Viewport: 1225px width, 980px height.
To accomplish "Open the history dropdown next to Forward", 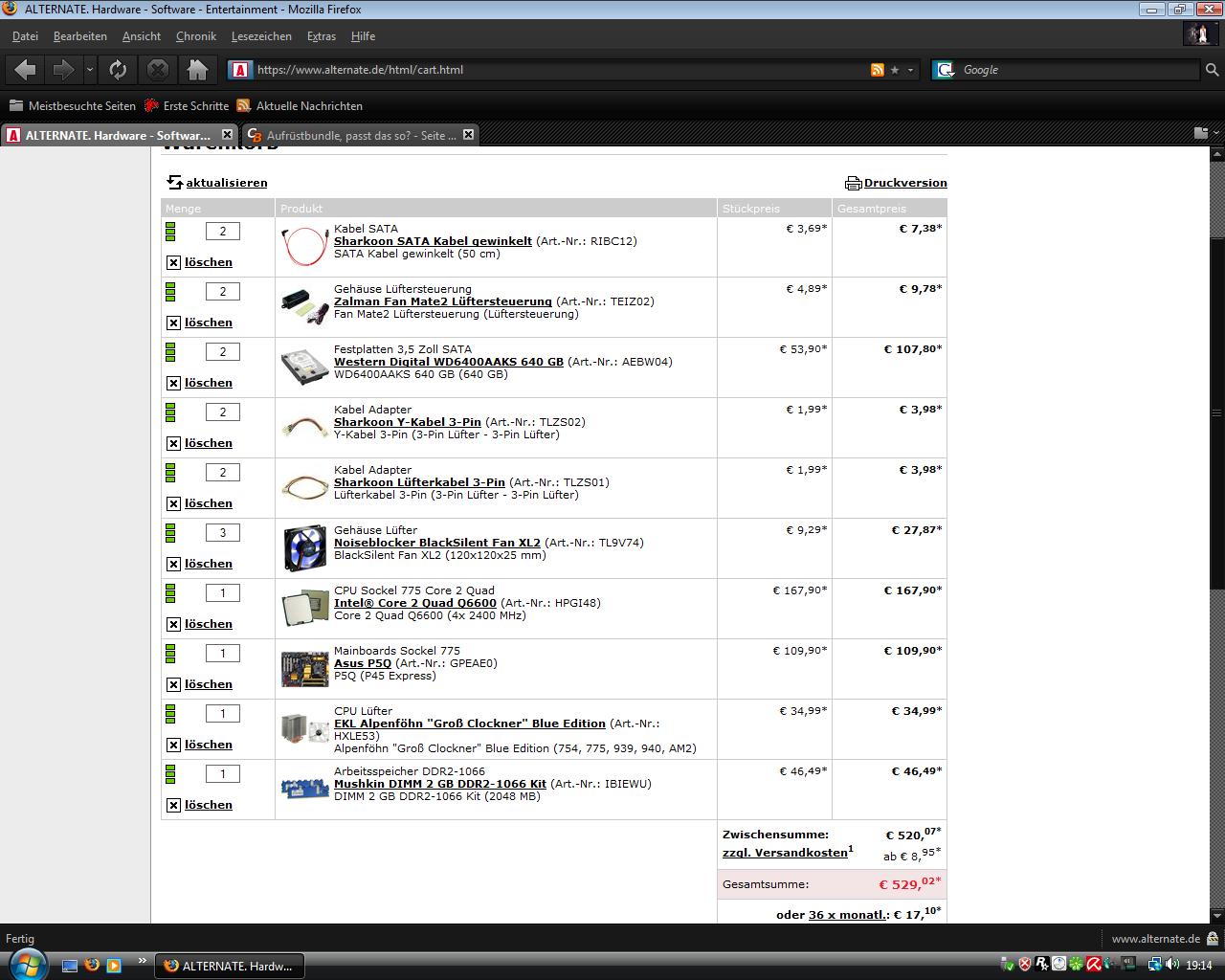I will click(90, 70).
